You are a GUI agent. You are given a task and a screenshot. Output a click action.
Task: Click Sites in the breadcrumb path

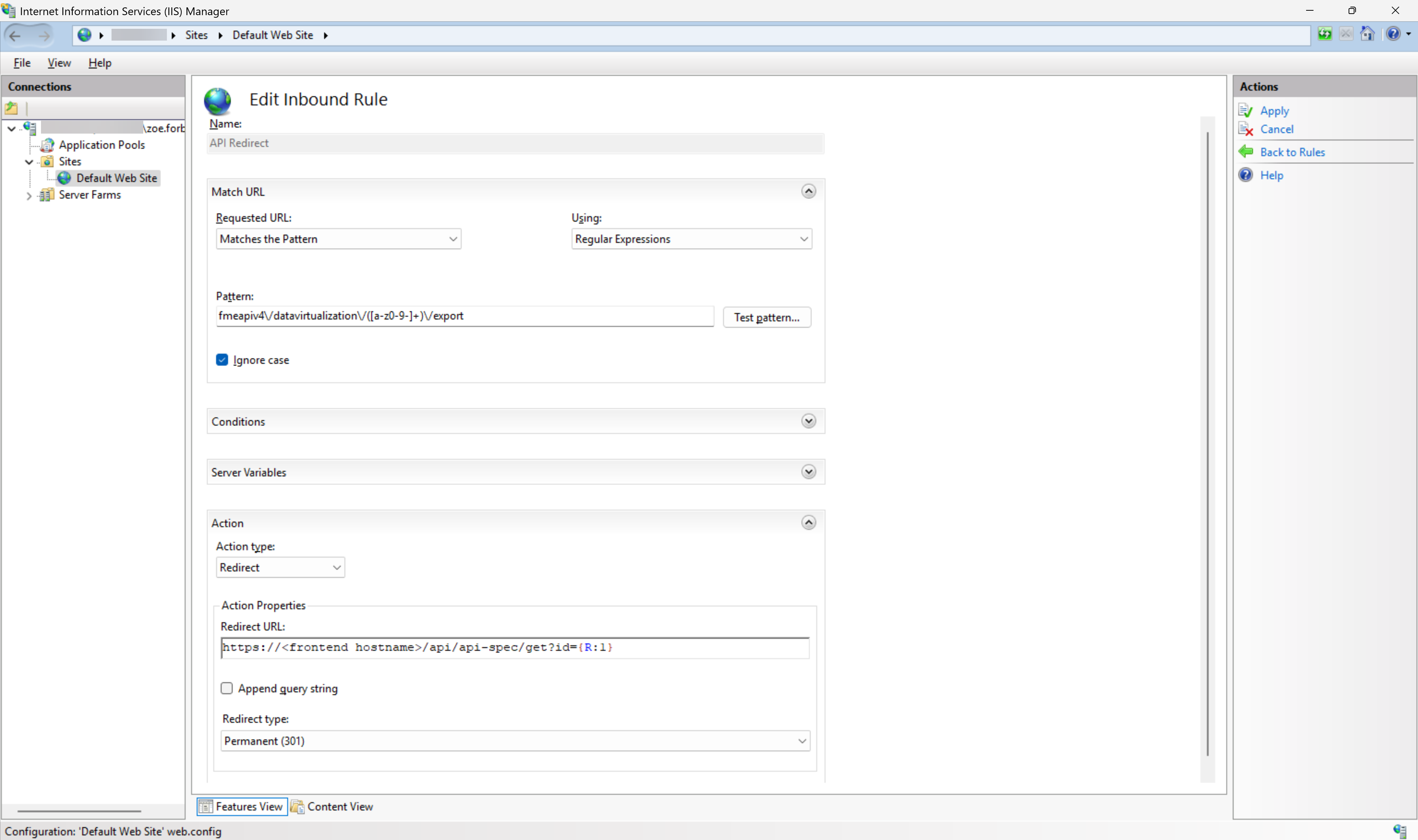196,35
